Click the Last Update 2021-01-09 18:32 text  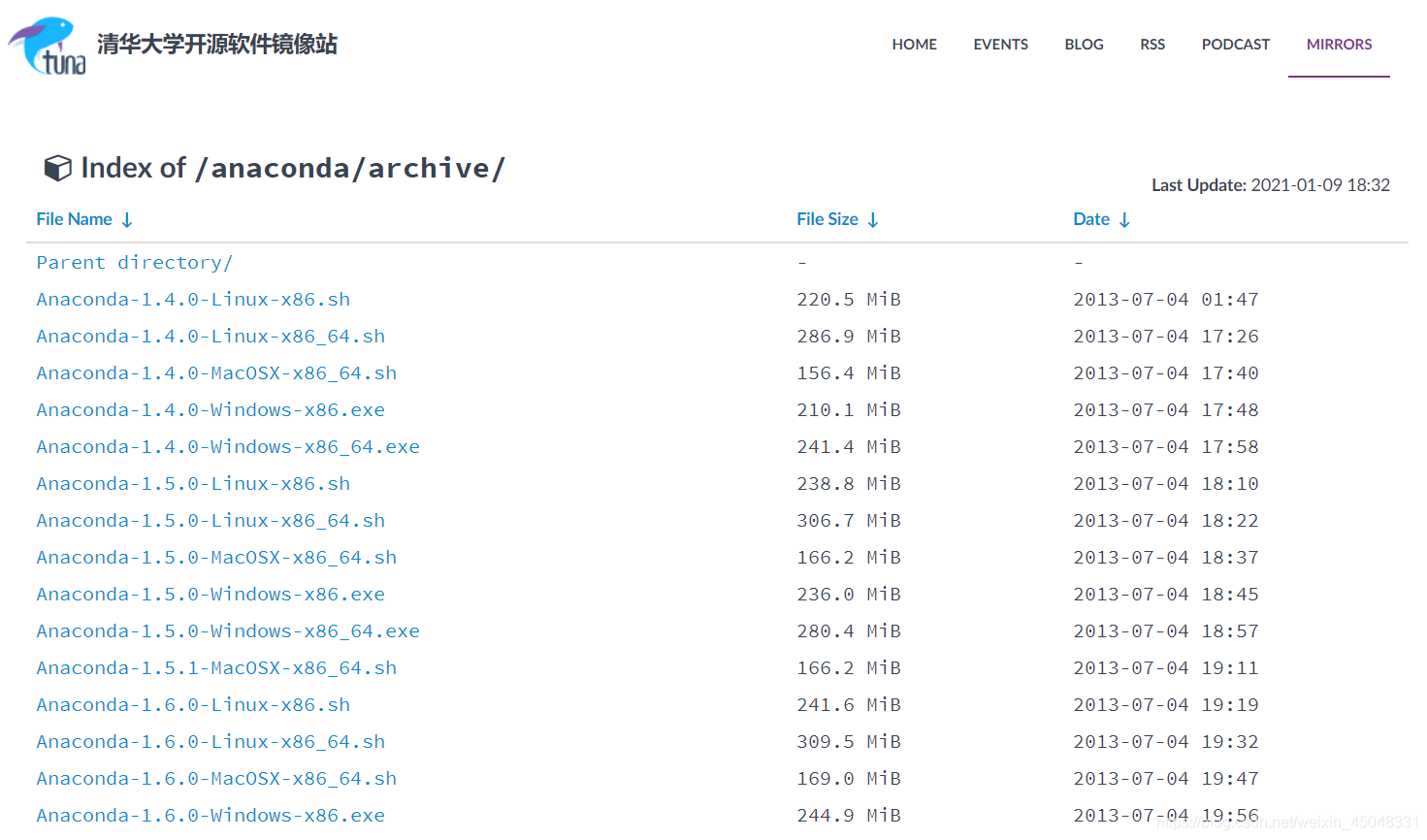pyautogui.click(x=1271, y=185)
